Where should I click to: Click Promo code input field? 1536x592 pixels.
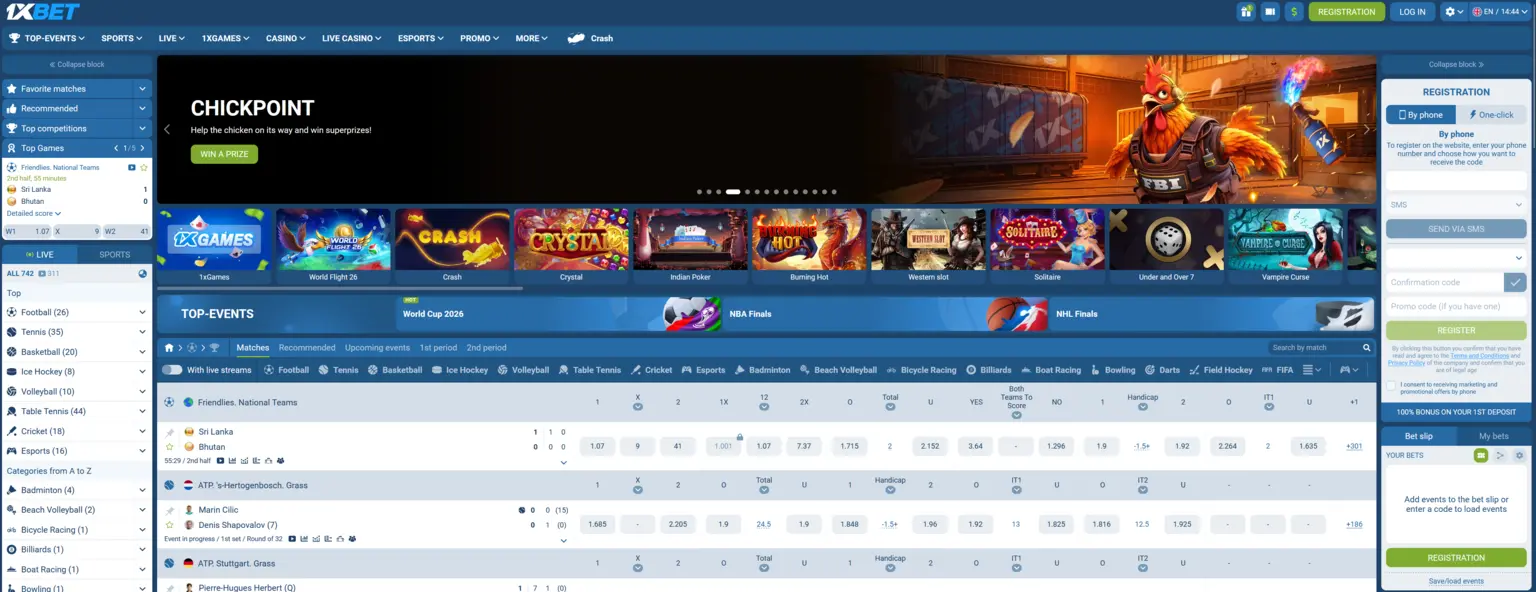[x=1456, y=306]
